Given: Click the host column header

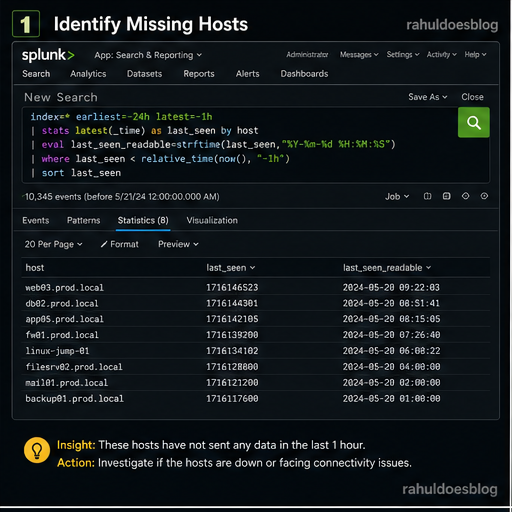Looking at the screenshot, I should pyautogui.click(x=35, y=268).
